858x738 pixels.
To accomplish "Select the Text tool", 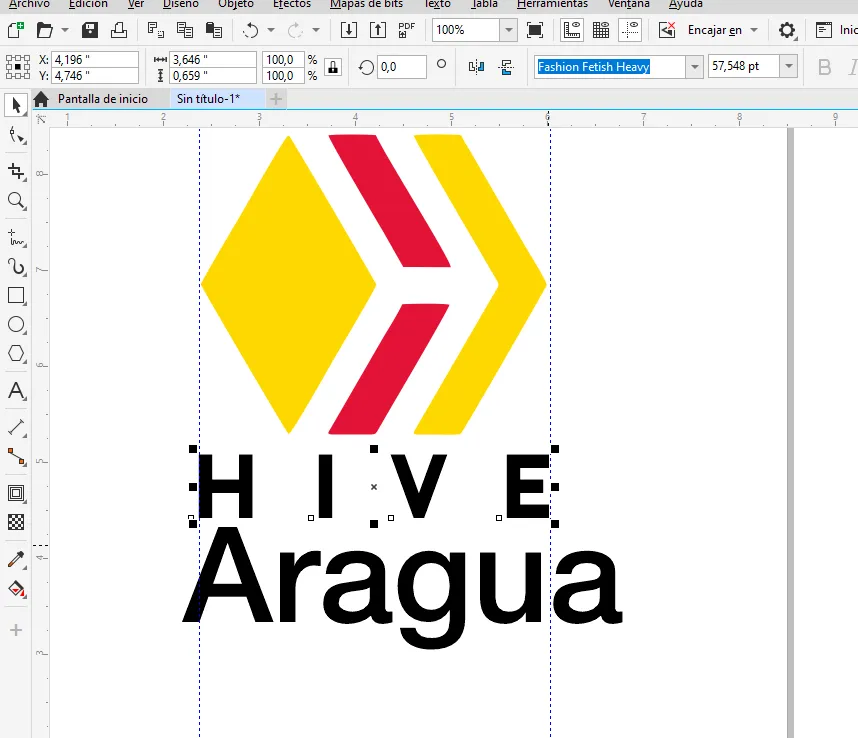I will (x=16, y=391).
